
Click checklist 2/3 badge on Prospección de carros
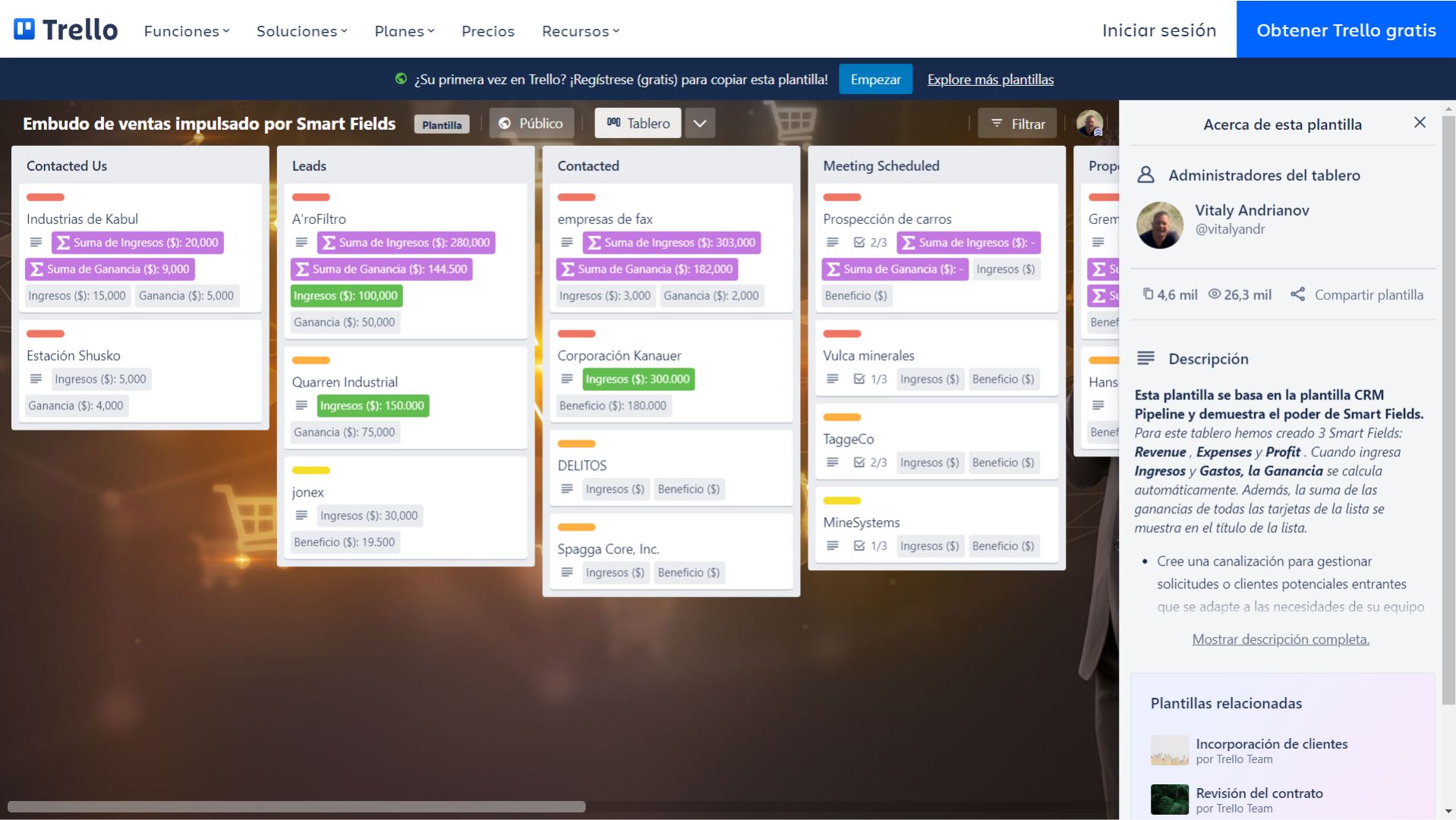pyautogui.click(x=871, y=242)
